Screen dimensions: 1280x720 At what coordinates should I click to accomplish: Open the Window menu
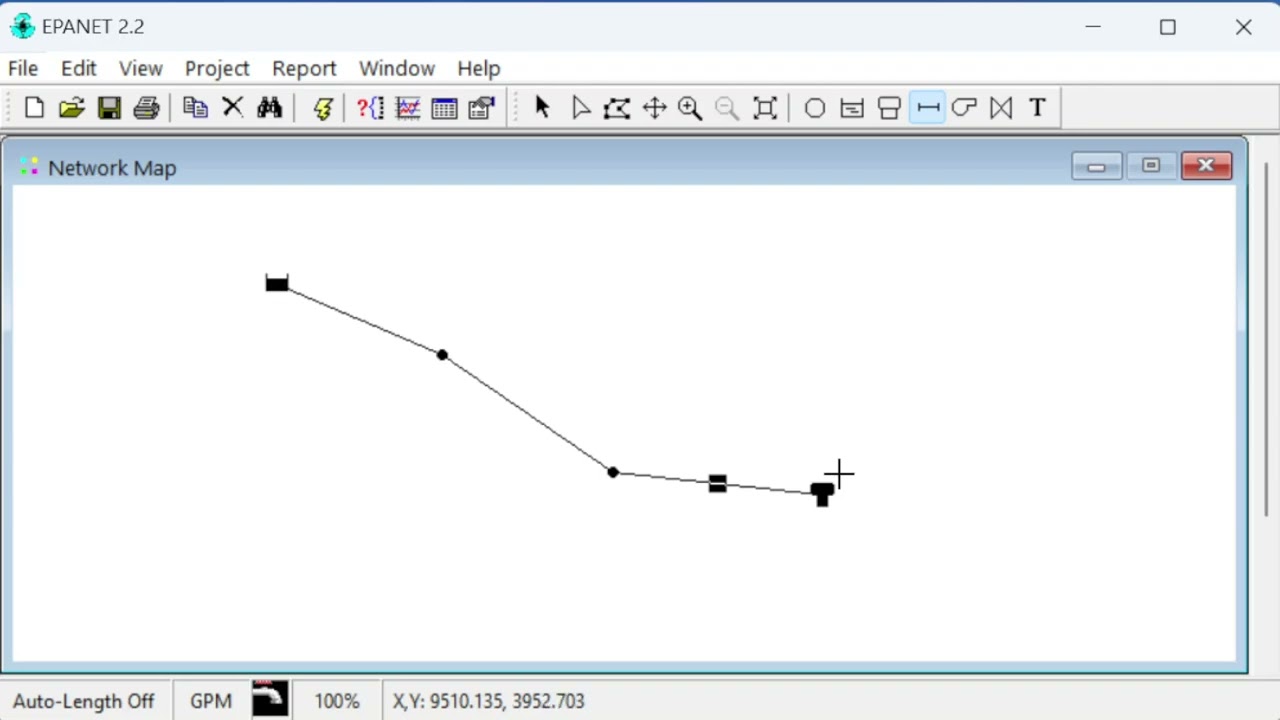coord(397,68)
